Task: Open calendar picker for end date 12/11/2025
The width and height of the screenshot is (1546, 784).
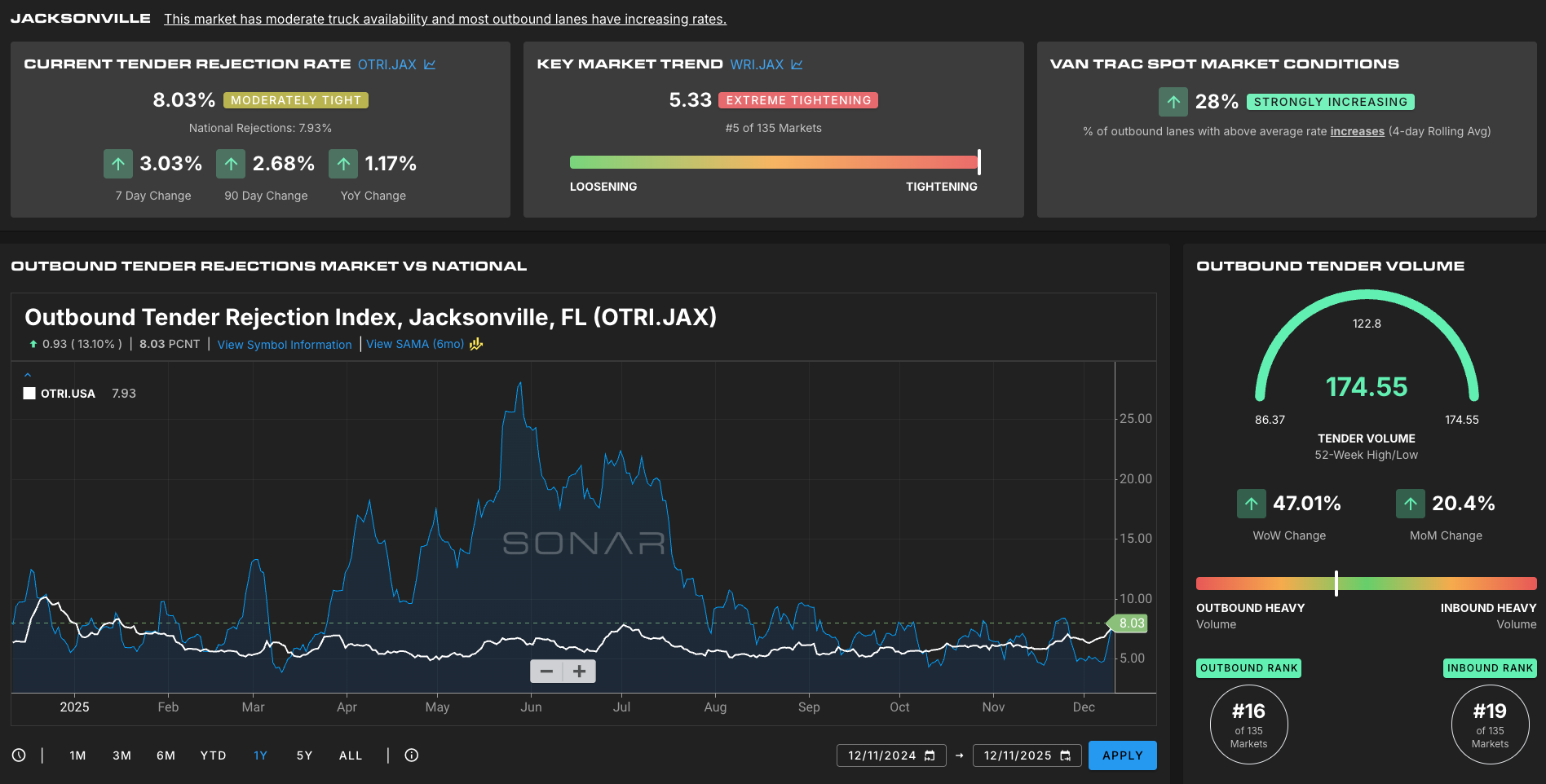Action: pyautogui.click(x=1065, y=756)
